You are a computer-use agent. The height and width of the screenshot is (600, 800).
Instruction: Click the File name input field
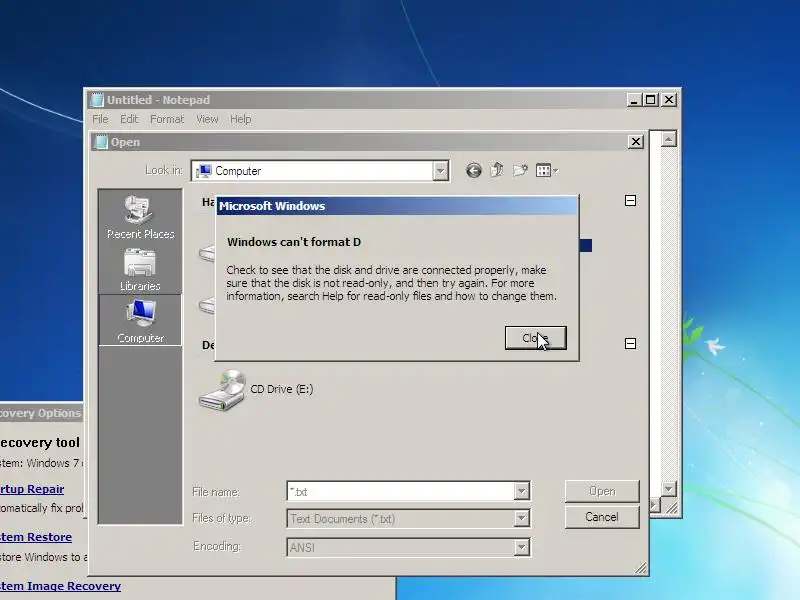point(402,492)
